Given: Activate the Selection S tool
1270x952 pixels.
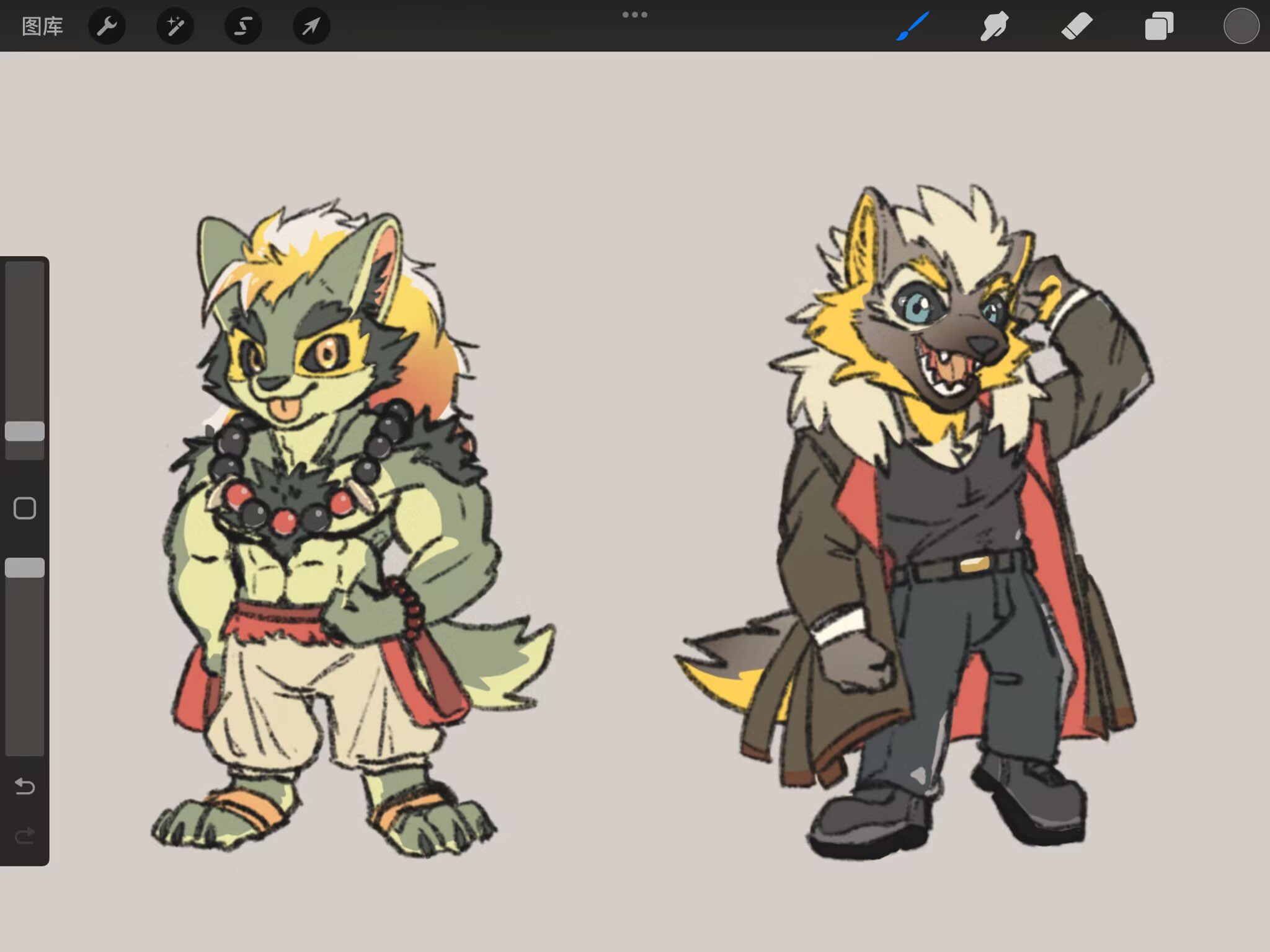Looking at the screenshot, I should point(243,26).
